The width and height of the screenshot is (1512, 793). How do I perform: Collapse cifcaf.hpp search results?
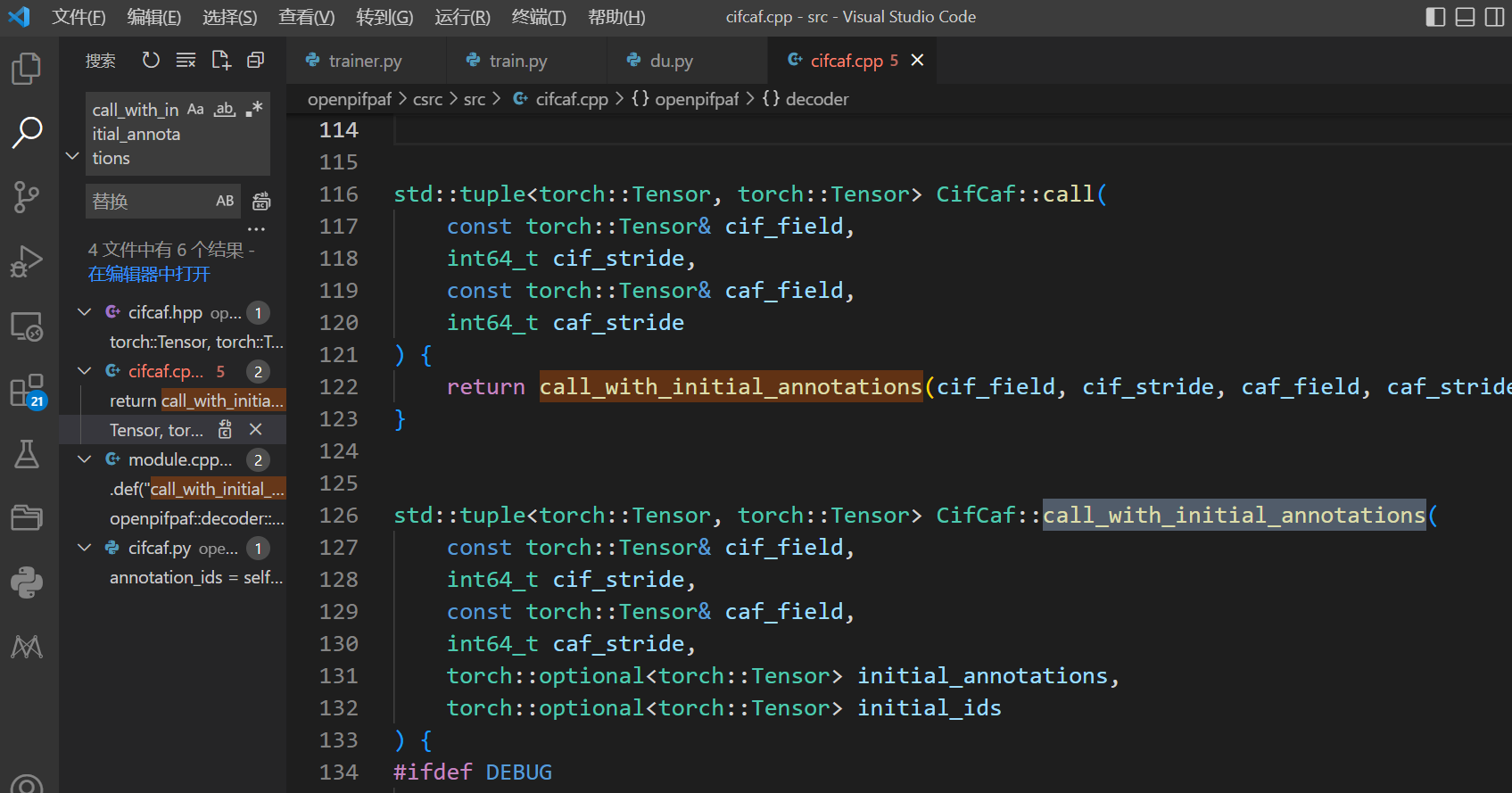tap(85, 312)
